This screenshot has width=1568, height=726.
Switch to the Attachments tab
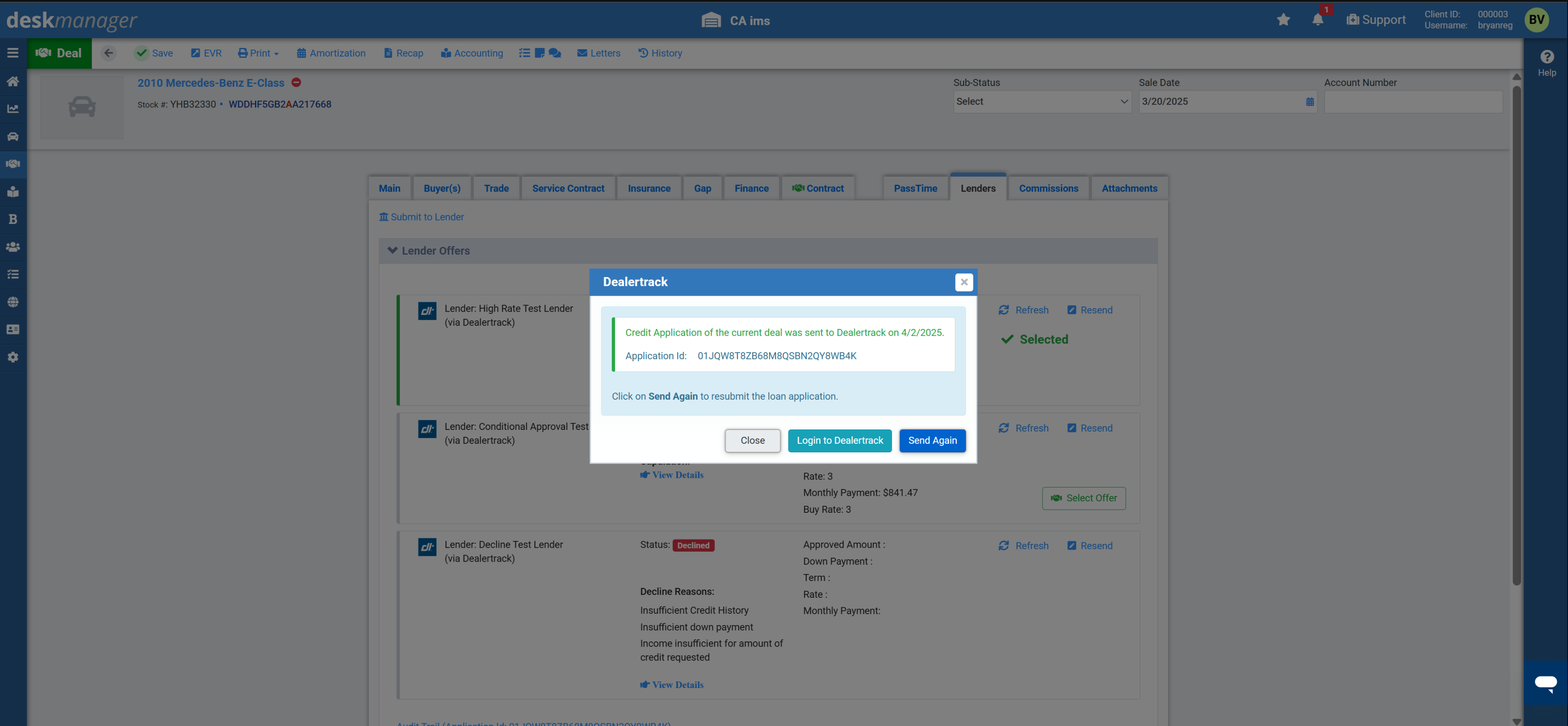tap(1129, 188)
